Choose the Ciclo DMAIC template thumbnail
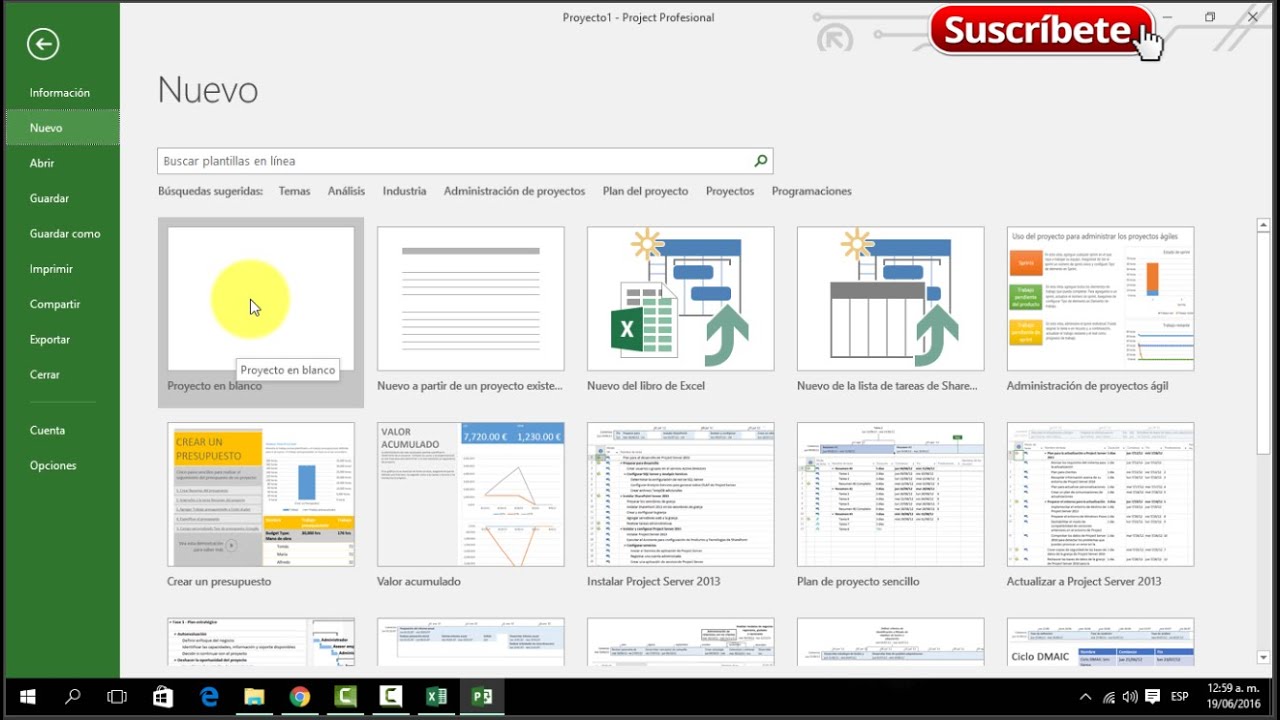This screenshot has height=720, width=1280. pyautogui.click(x=1100, y=642)
